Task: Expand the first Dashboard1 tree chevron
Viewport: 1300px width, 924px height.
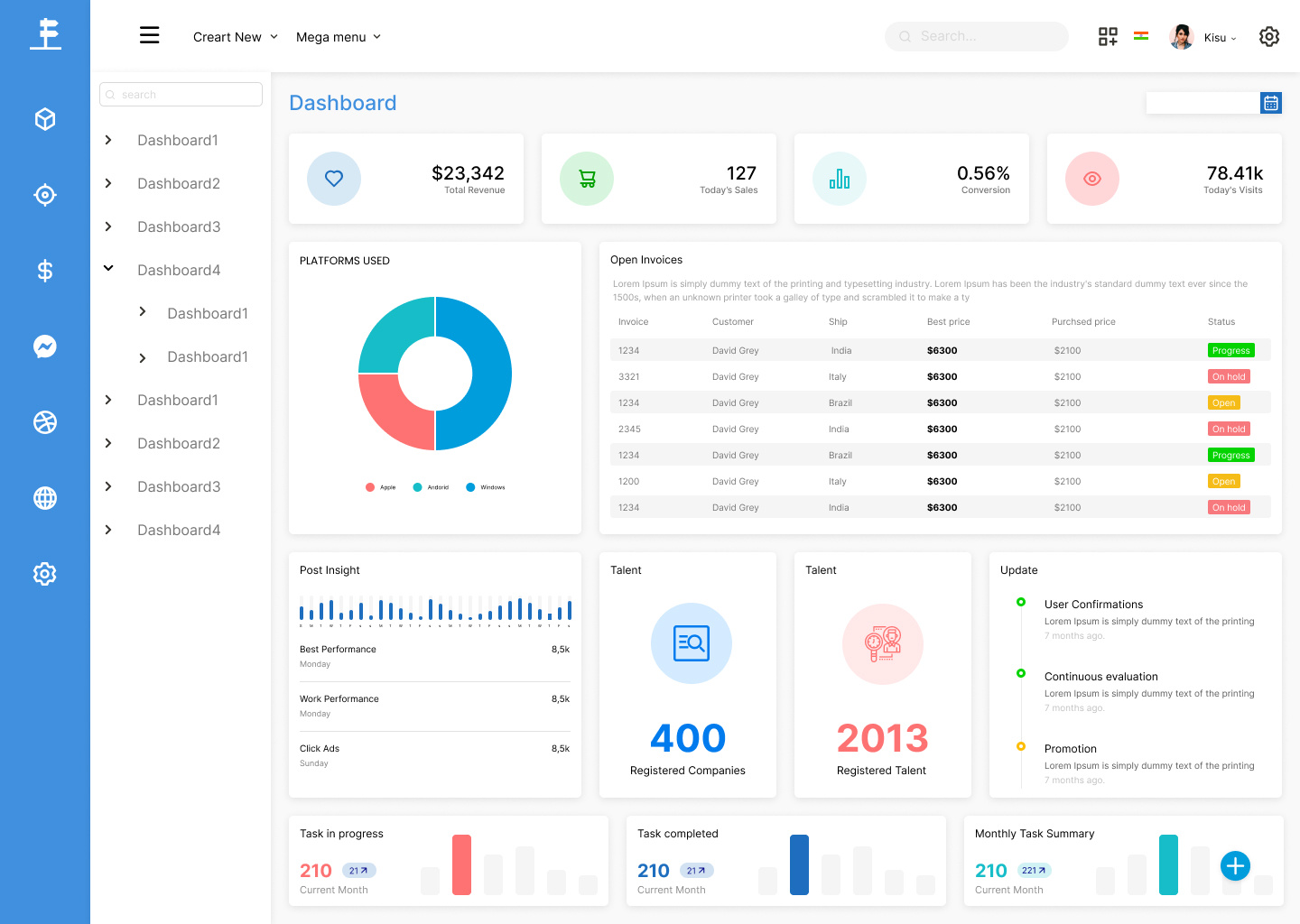Action: [x=108, y=140]
